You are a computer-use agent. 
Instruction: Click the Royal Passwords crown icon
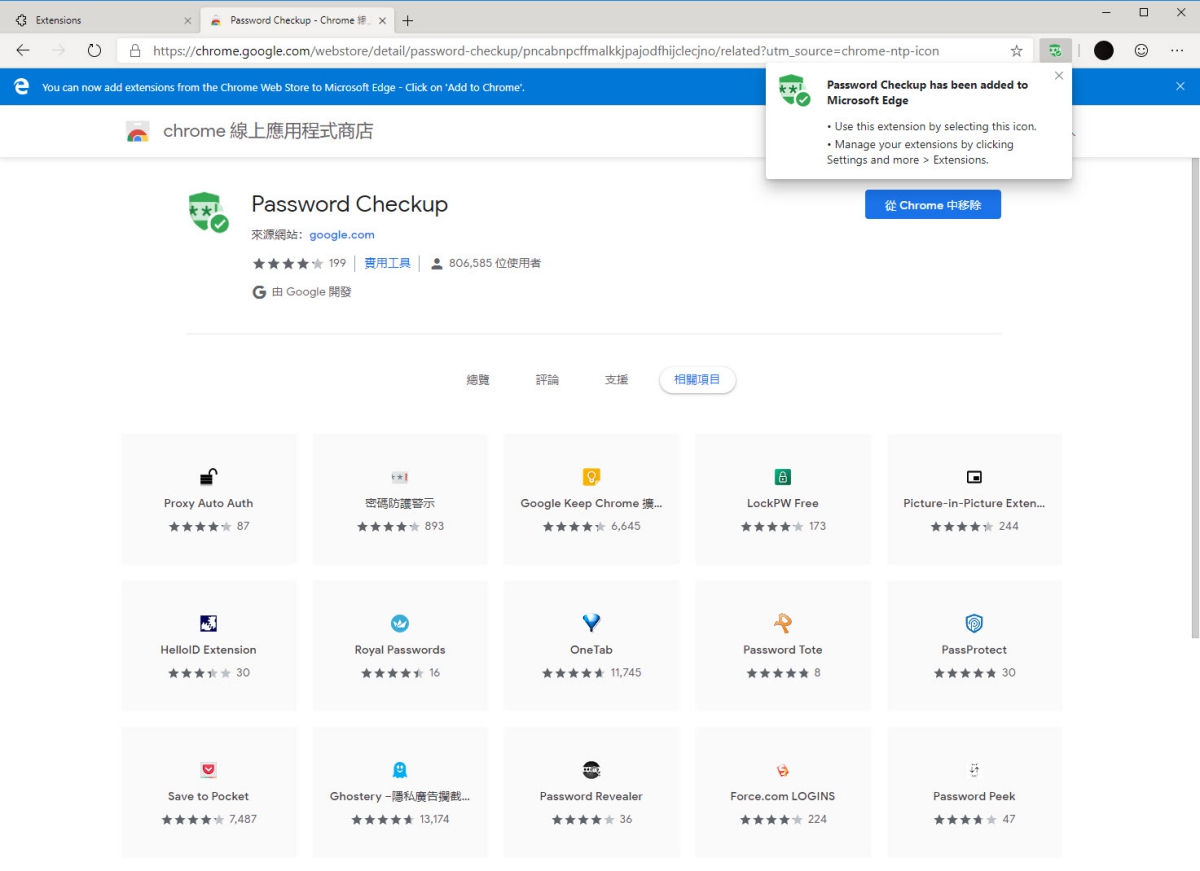click(x=400, y=623)
